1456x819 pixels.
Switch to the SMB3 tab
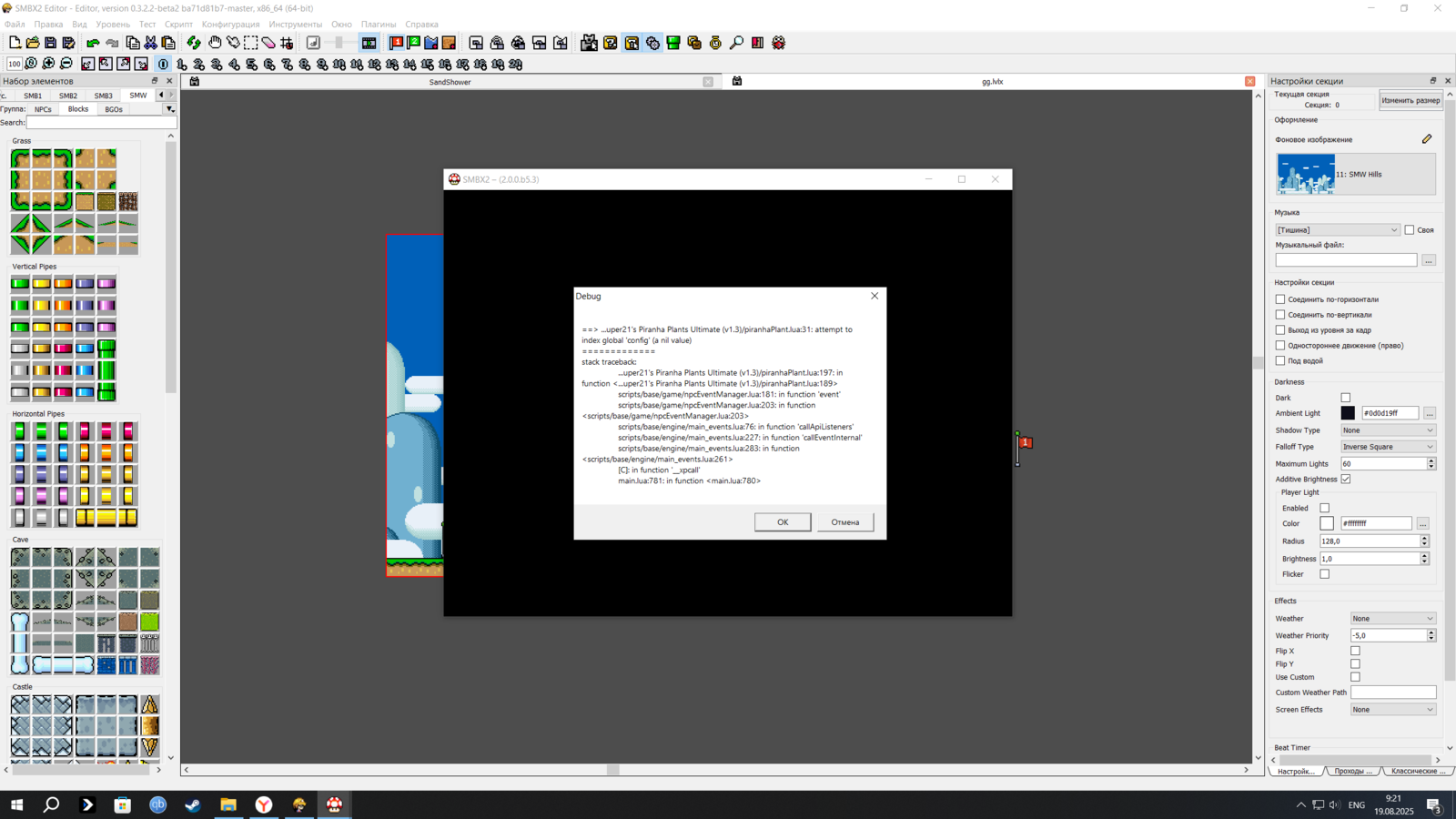(103, 96)
